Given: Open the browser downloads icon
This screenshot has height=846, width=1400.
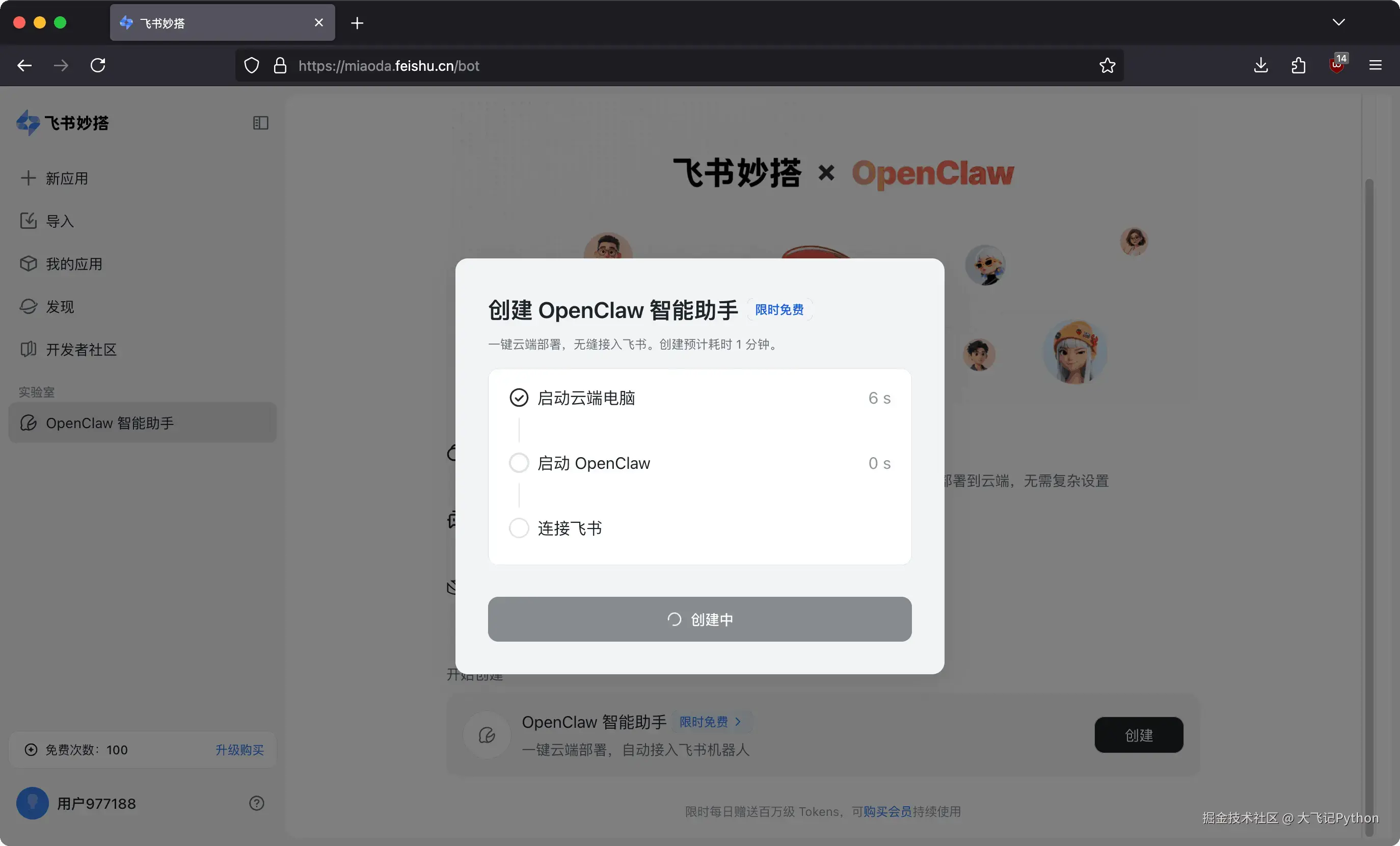Looking at the screenshot, I should coord(1261,65).
